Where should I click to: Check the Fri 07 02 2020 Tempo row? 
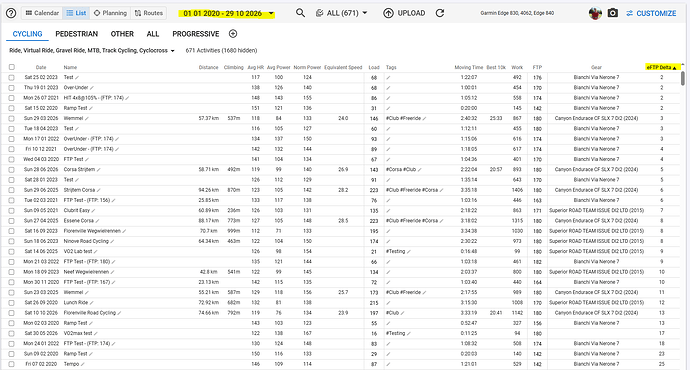[12, 364]
